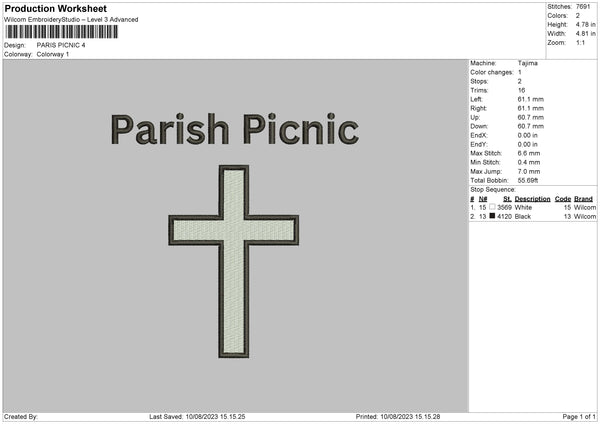Viewport: 600px width, 424px height.
Task: Click the White thread color swatch
Action: coord(492,207)
